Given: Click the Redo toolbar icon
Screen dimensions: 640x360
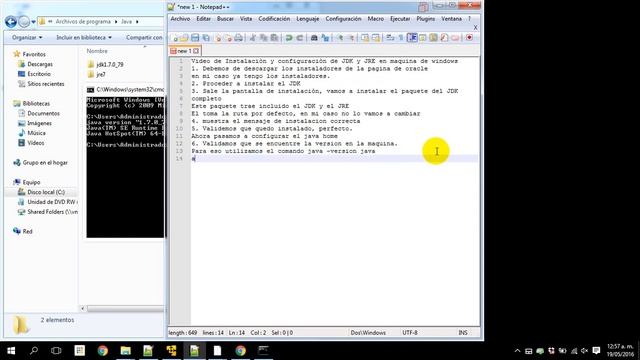Looking at the screenshot, I should pyautogui.click(x=300, y=38).
